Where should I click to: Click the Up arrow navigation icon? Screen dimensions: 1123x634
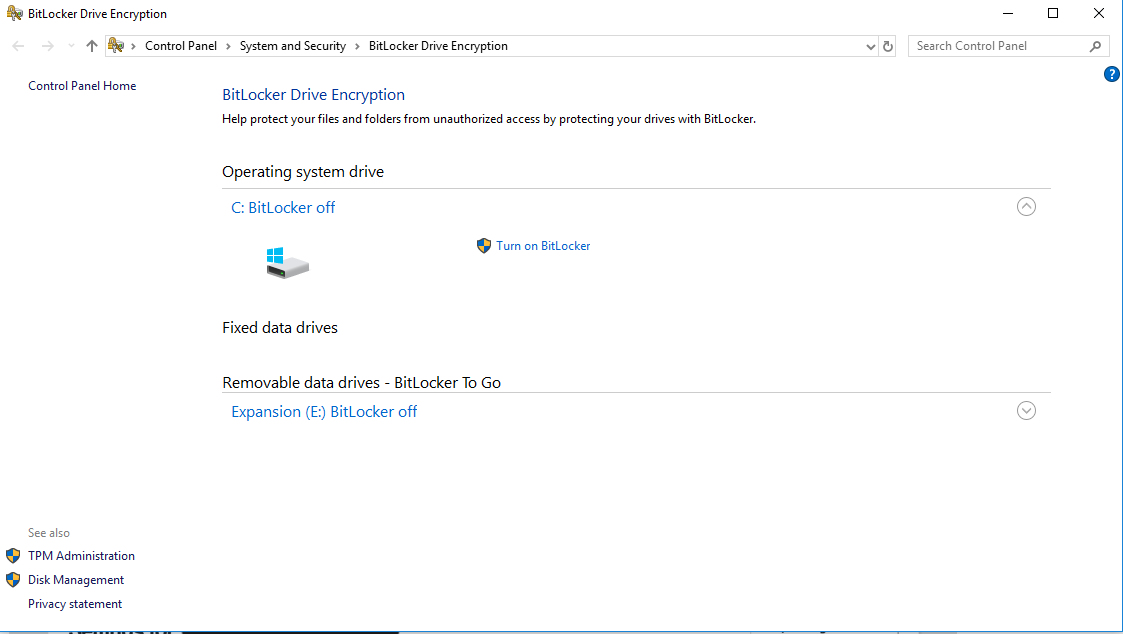[x=92, y=46]
